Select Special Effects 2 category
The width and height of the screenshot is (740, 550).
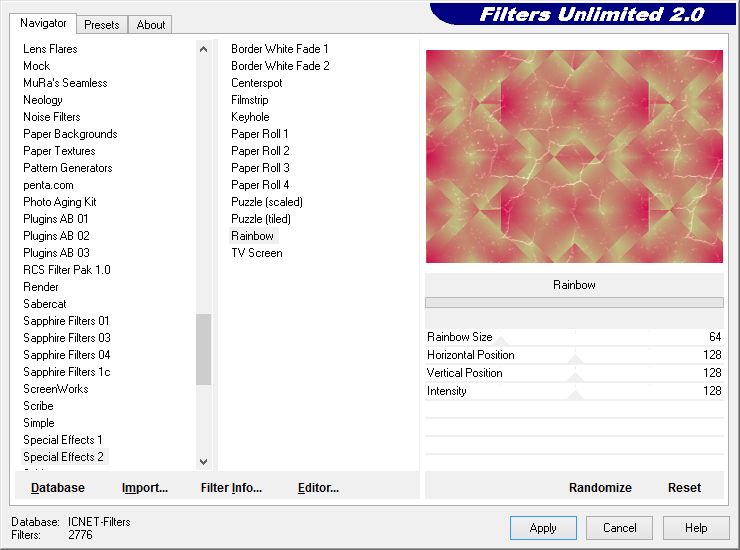[63, 457]
